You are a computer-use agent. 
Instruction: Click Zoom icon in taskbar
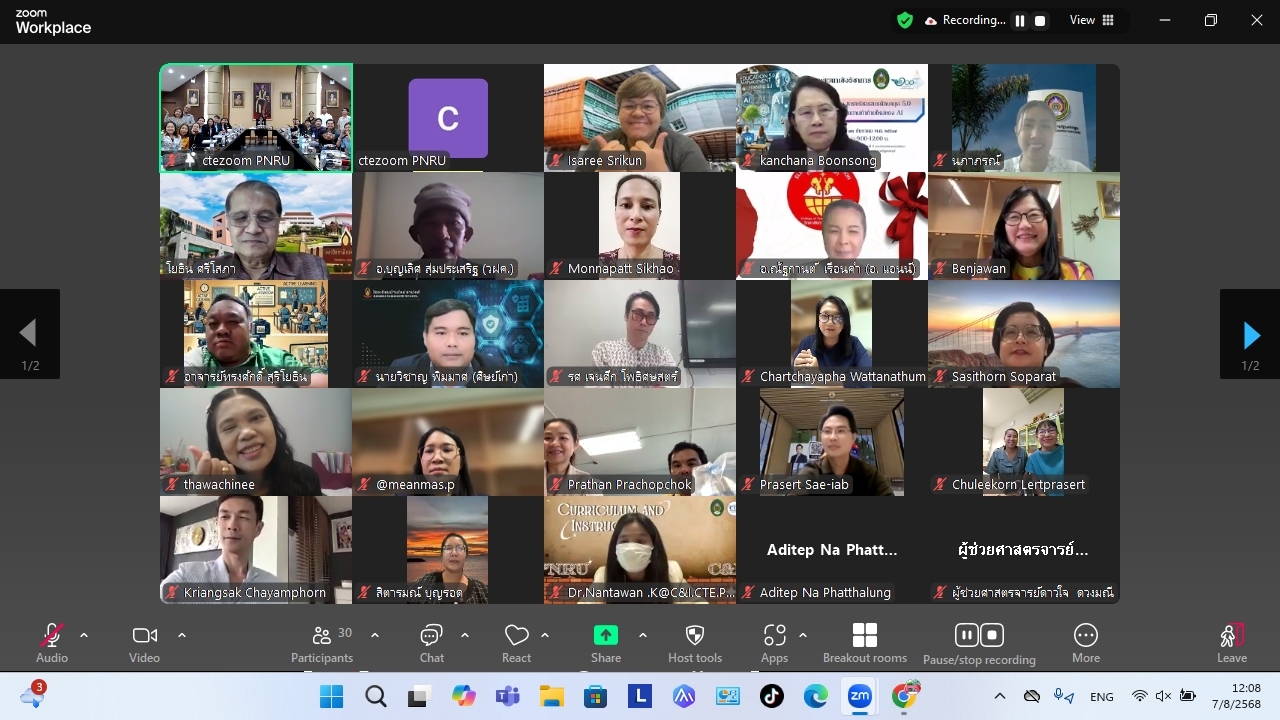pyautogui.click(x=860, y=696)
